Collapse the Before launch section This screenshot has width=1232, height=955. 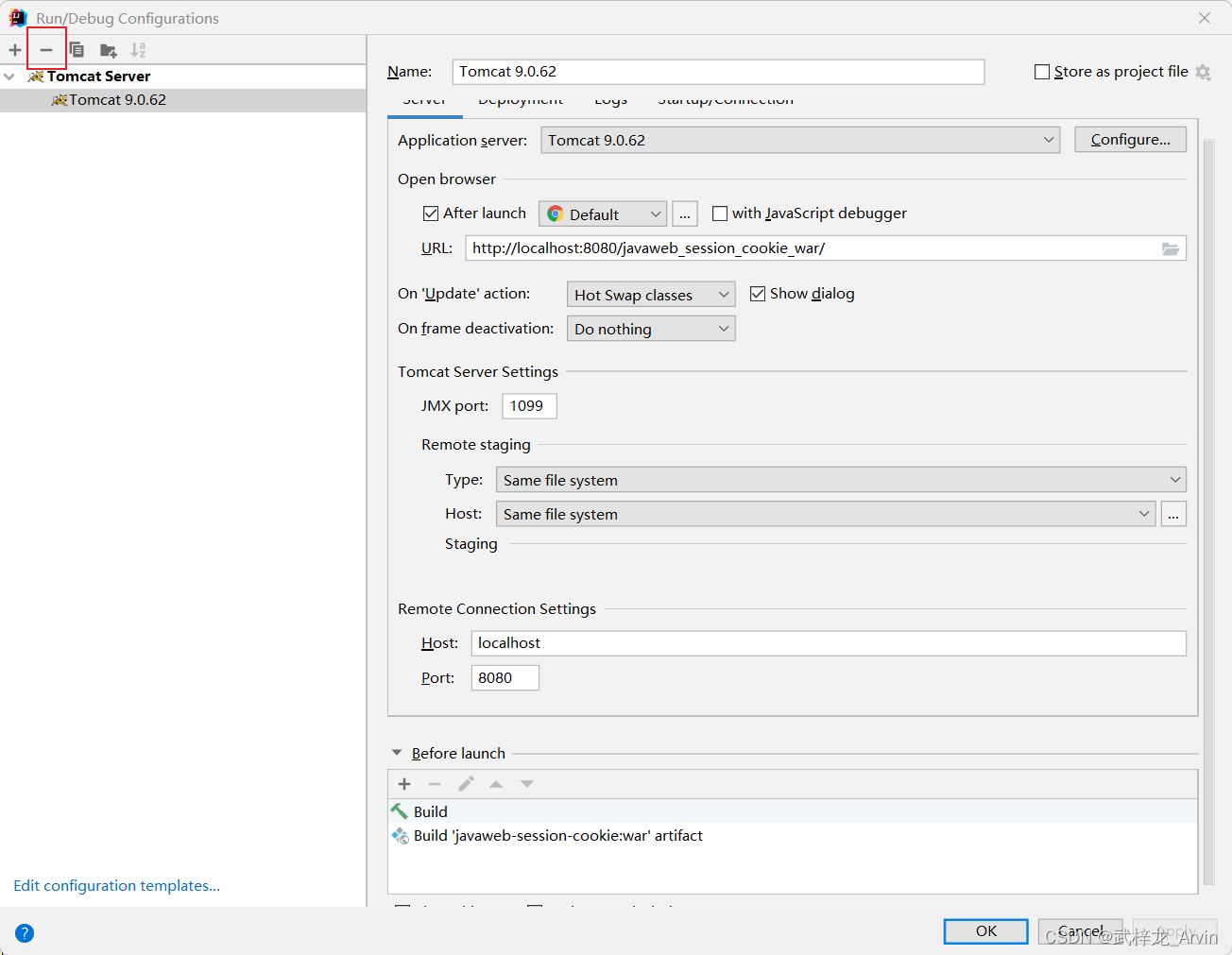point(397,753)
